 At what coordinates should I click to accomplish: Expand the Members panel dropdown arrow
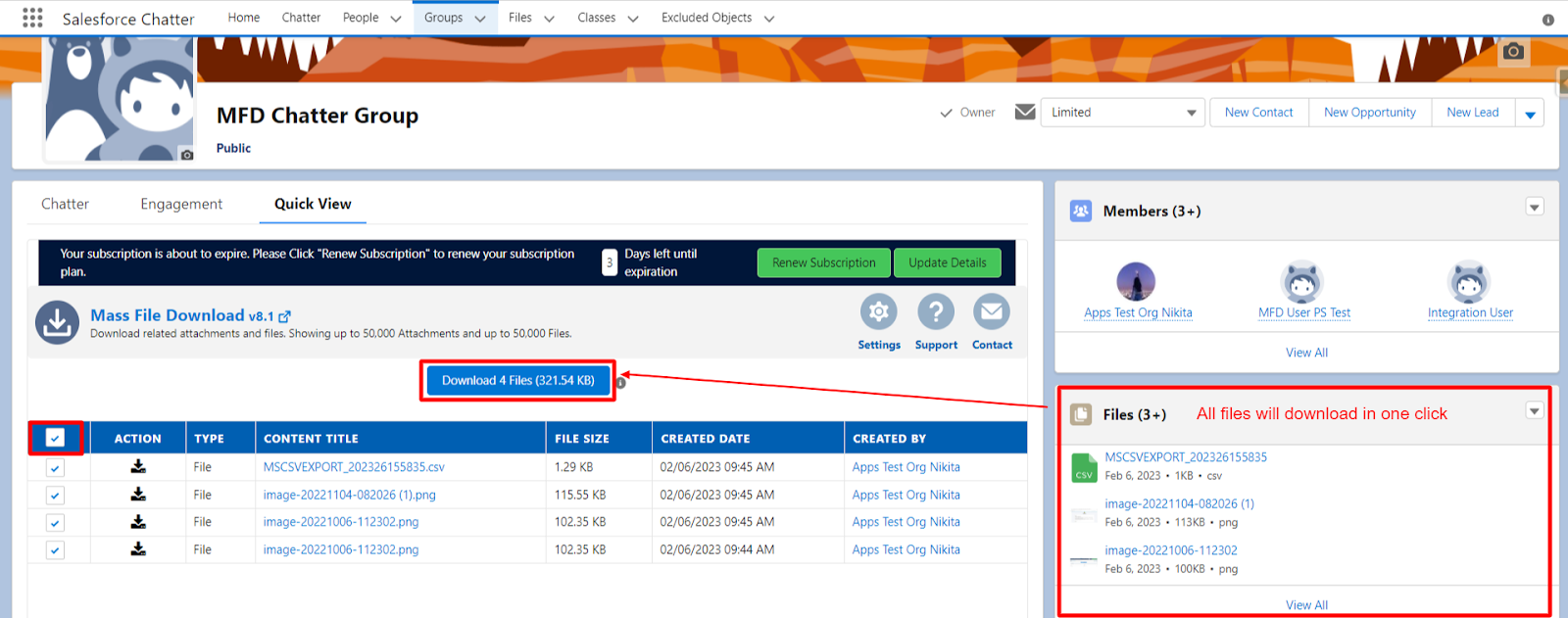click(1535, 207)
